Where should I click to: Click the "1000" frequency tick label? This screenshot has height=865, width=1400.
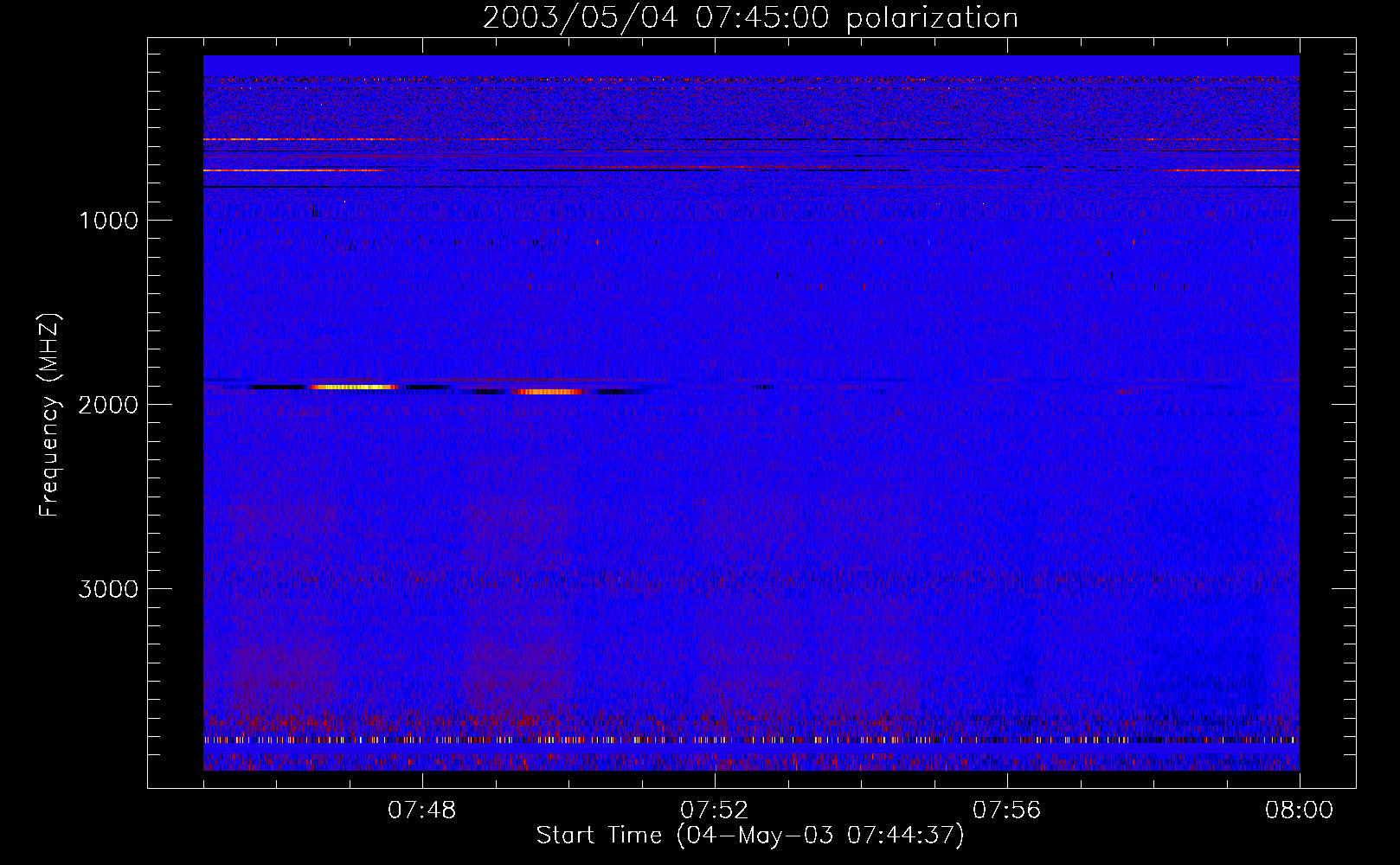click(108, 221)
